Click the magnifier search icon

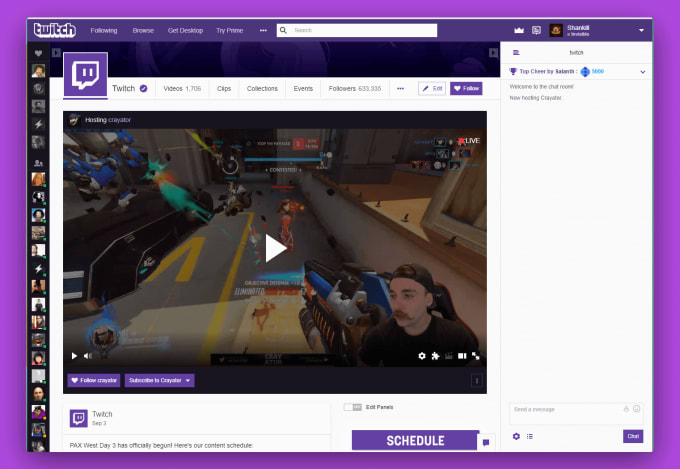(283, 30)
